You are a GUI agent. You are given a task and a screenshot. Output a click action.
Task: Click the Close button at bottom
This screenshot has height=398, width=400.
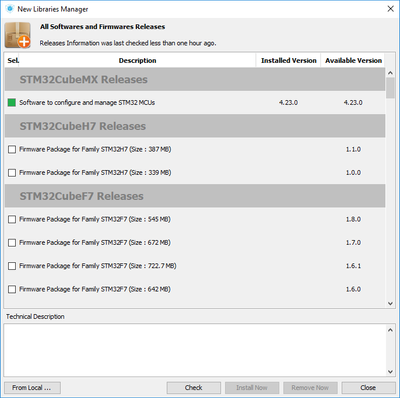pos(368,388)
